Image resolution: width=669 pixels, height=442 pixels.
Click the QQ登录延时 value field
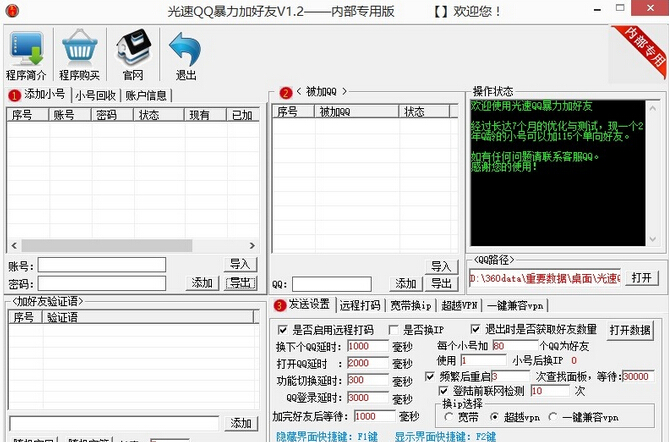[368, 398]
